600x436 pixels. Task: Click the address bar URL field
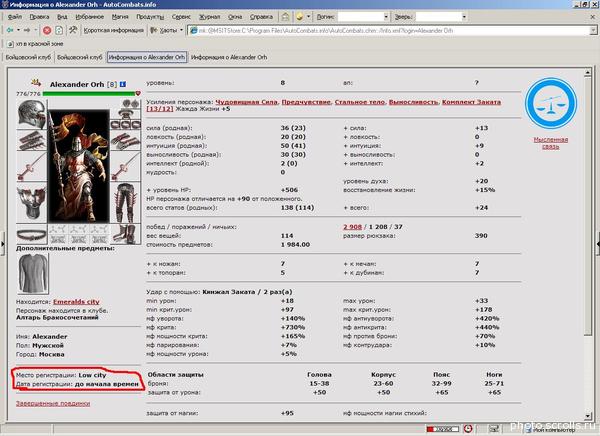389,31
